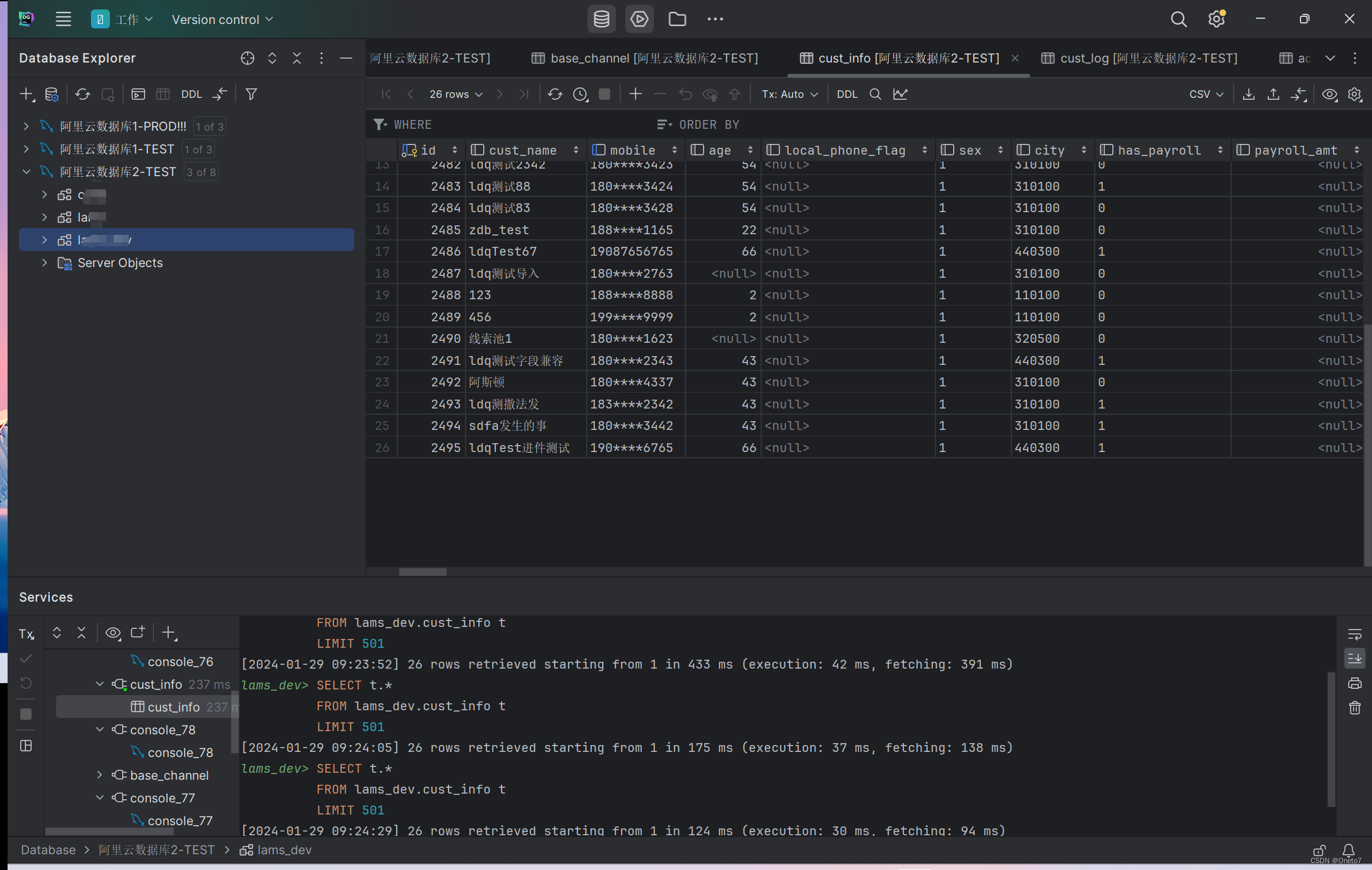Click the Filter icon in Database Explorer toolbar
Image resolution: width=1372 pixels, height=870 pixels.
(x=251, y=94)
